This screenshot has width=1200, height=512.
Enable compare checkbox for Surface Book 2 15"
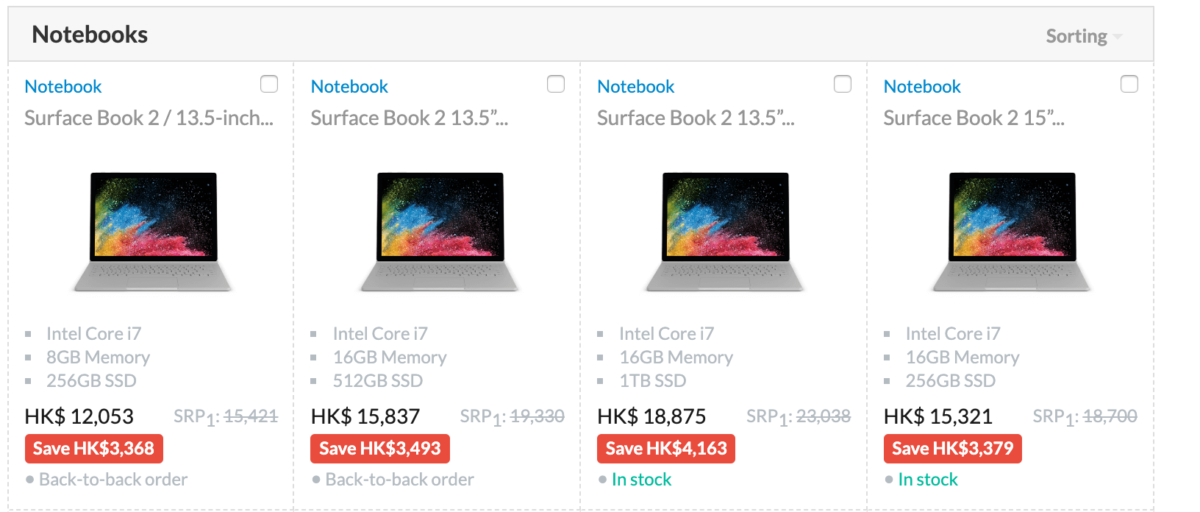1129,84
